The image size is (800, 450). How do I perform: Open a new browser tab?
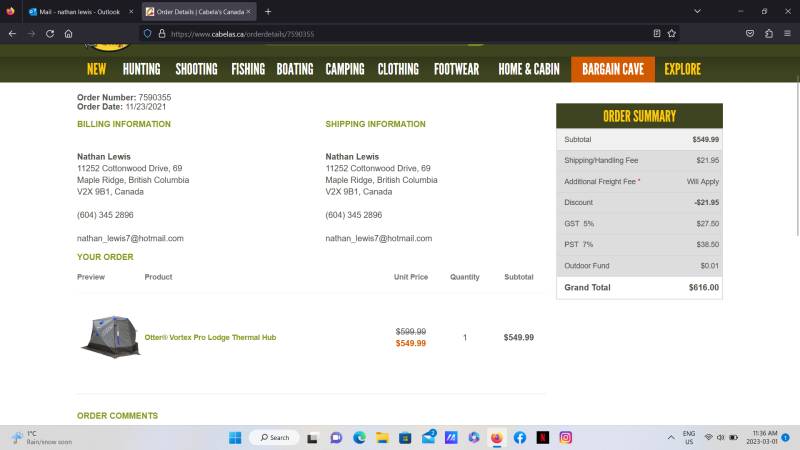pyautogui.click(x=268, y=11)
